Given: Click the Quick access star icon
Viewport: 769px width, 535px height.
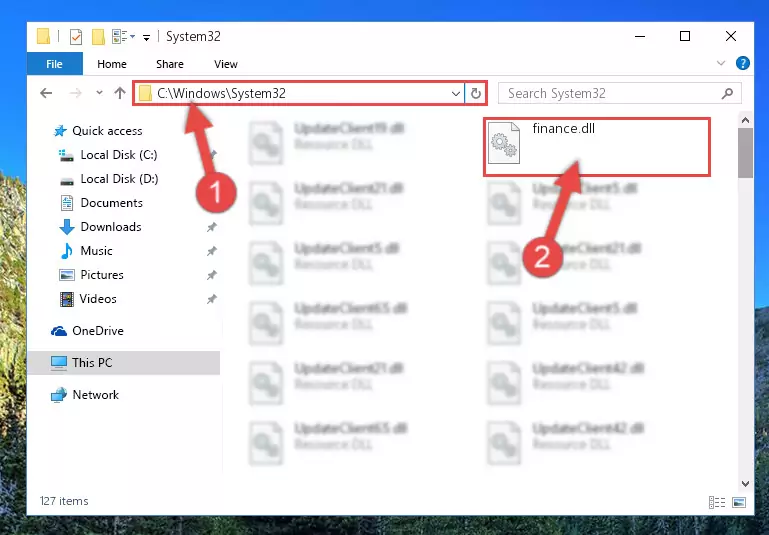Looking at the screenshot, I should pos(60,131).
